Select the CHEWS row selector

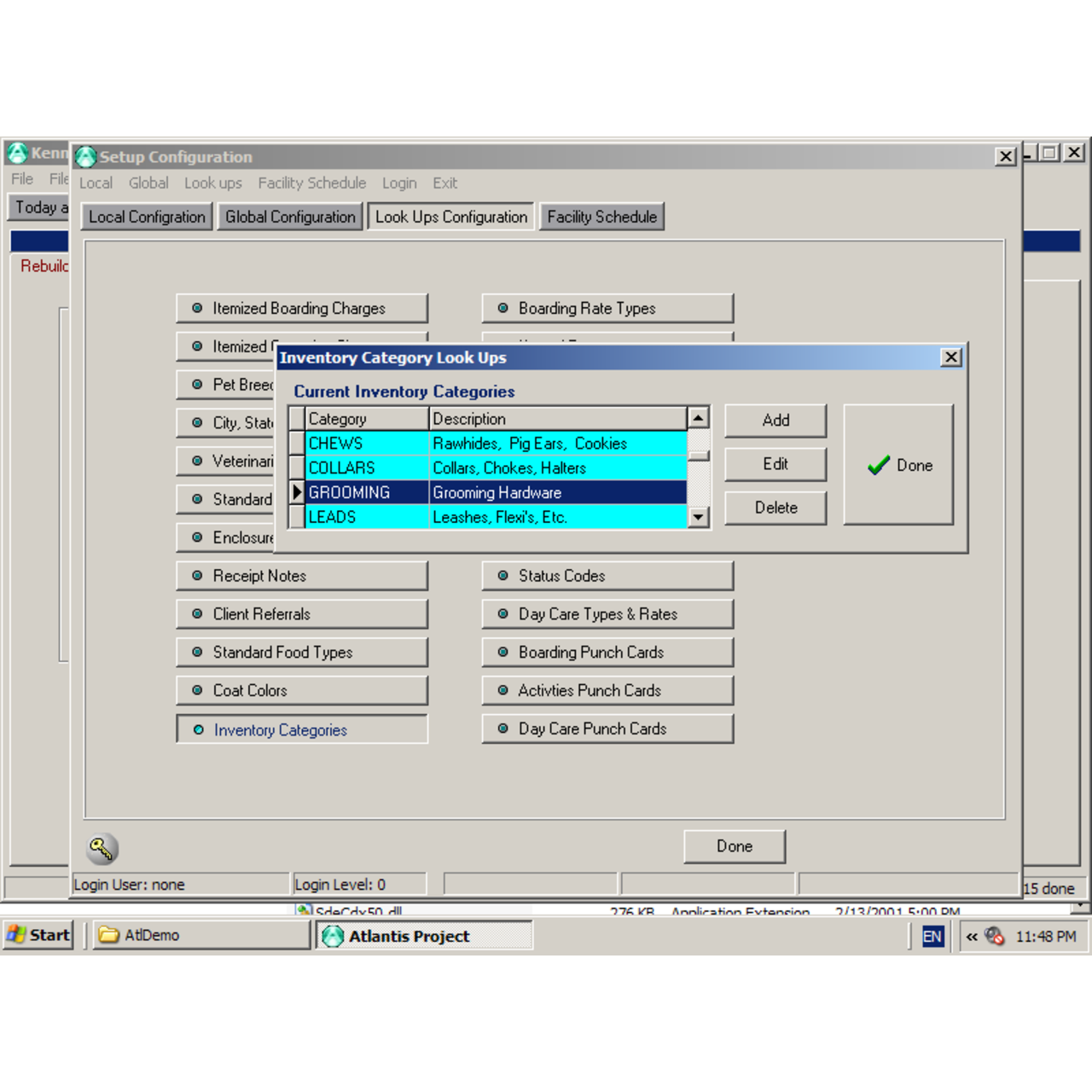[x=297, y=444]
